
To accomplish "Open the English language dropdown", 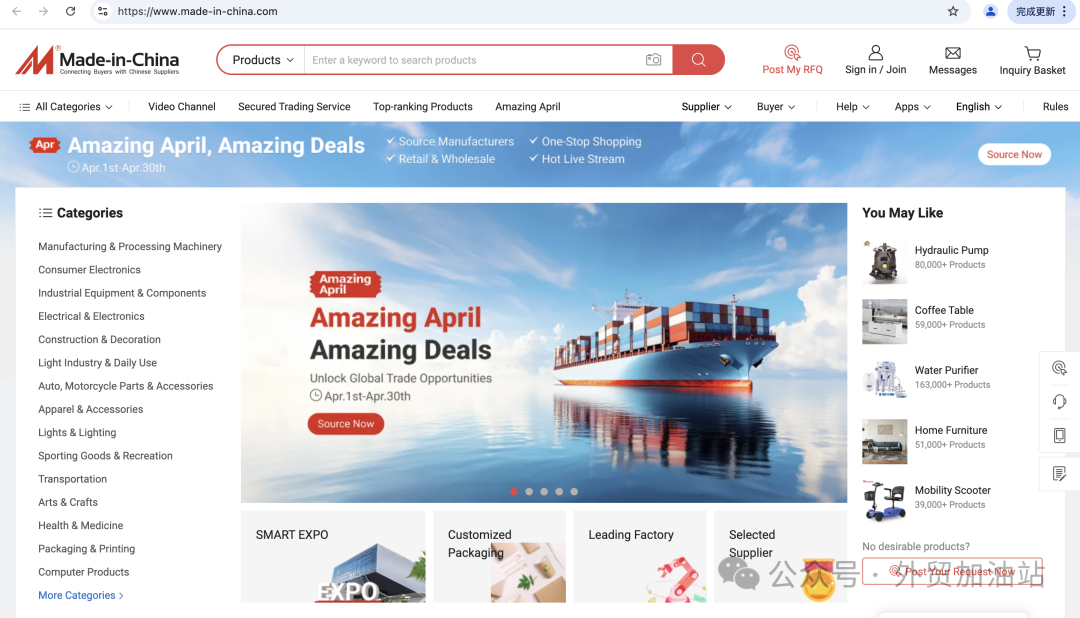I will [x=979, y=107].
